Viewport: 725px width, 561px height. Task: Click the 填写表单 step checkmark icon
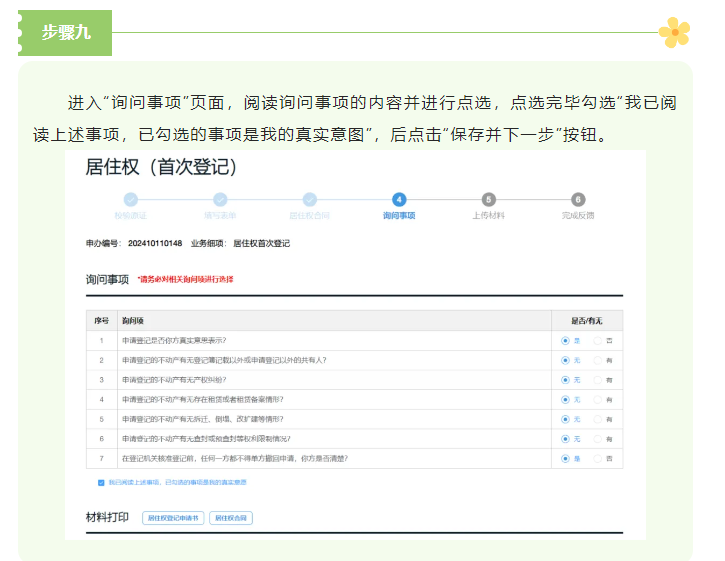pos(220,200)
